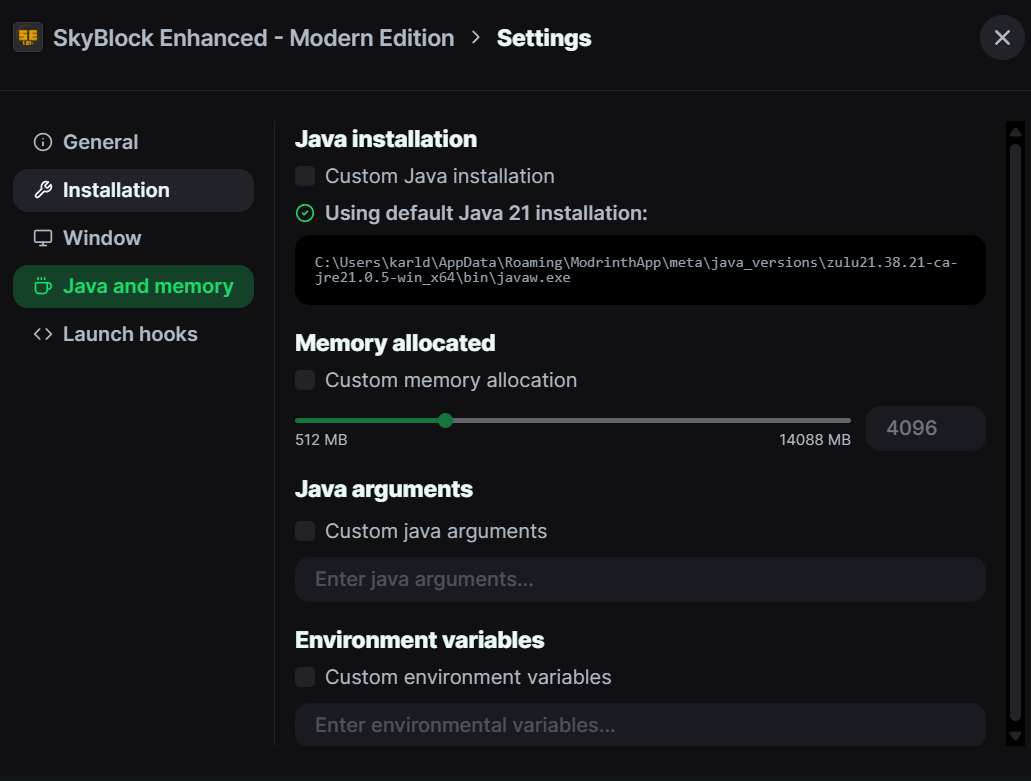The image size is (1031, 781).
Task: Click the 512 MB minimum label
Action: tap(321, 440)
